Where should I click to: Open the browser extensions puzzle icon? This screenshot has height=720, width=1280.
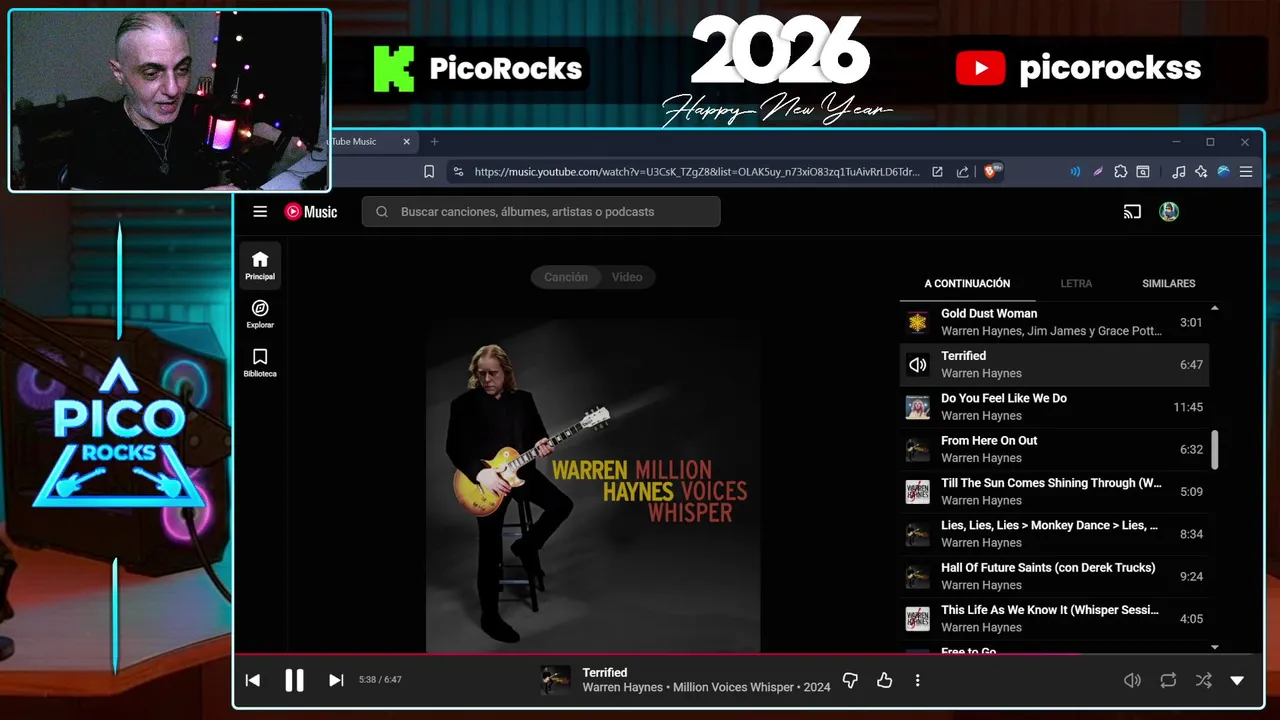point(1121,172)
